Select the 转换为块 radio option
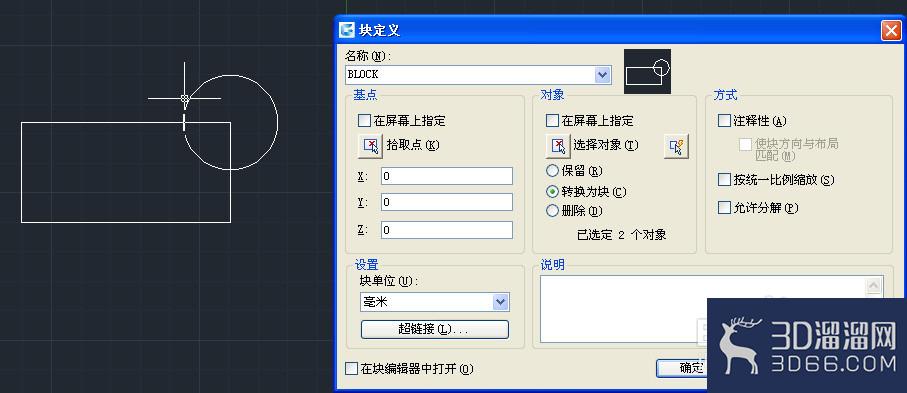Screen dimensions: 907x393 coord(552,191)
